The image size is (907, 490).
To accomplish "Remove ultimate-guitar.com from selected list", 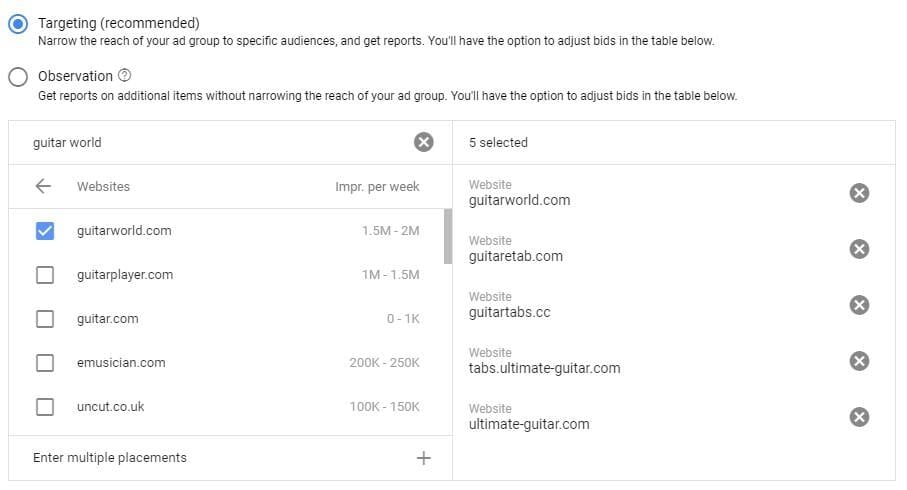I will click(858, 417).
